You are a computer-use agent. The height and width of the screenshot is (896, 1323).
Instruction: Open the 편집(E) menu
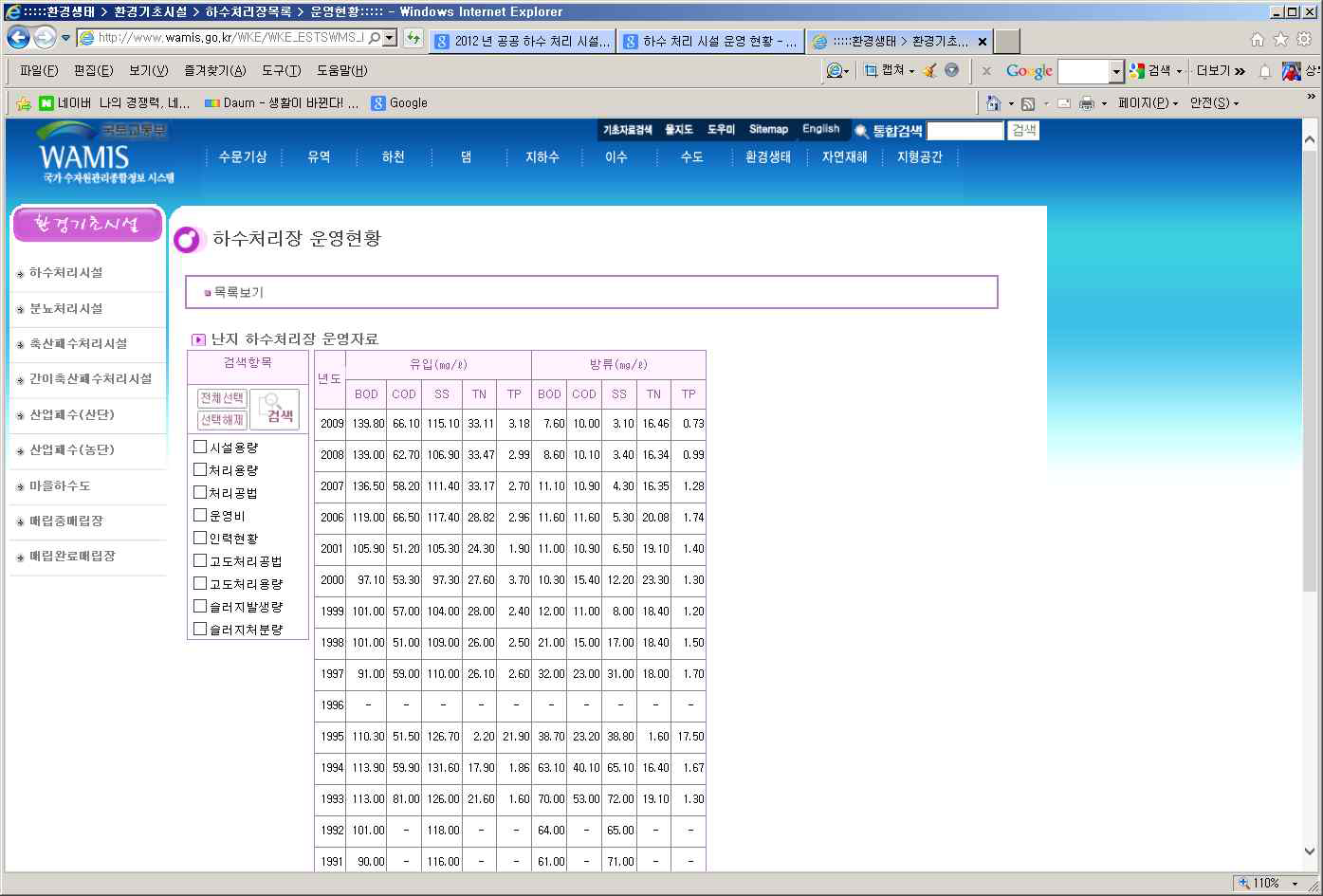[93, 71]
